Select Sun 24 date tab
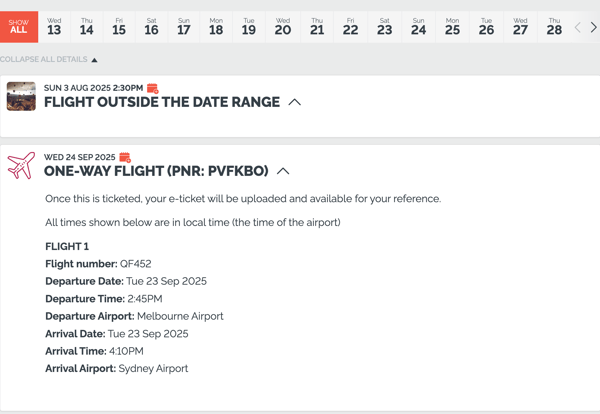Screen dimensions: 600x414 [418, 27]
